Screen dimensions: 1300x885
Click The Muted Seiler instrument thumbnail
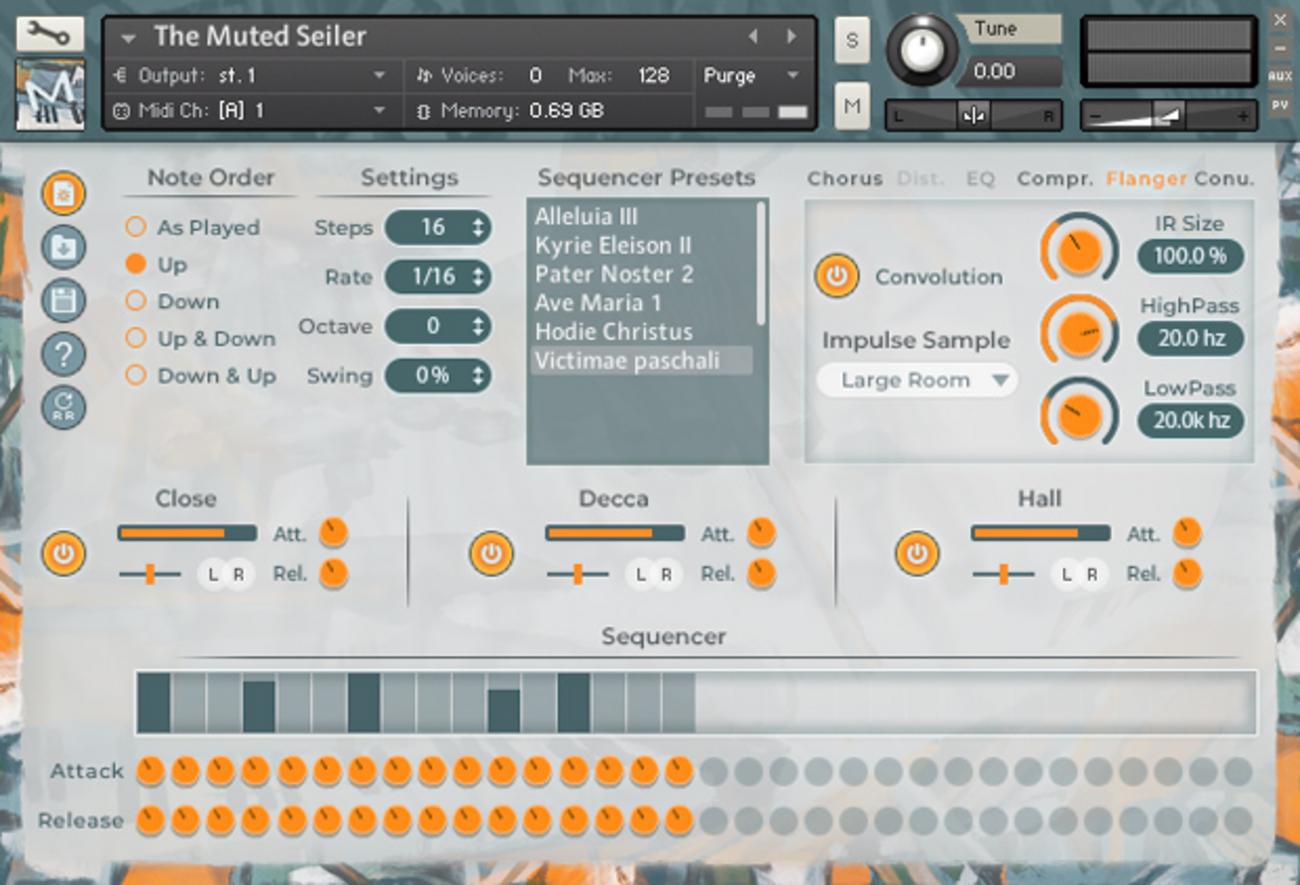point(50,94)
